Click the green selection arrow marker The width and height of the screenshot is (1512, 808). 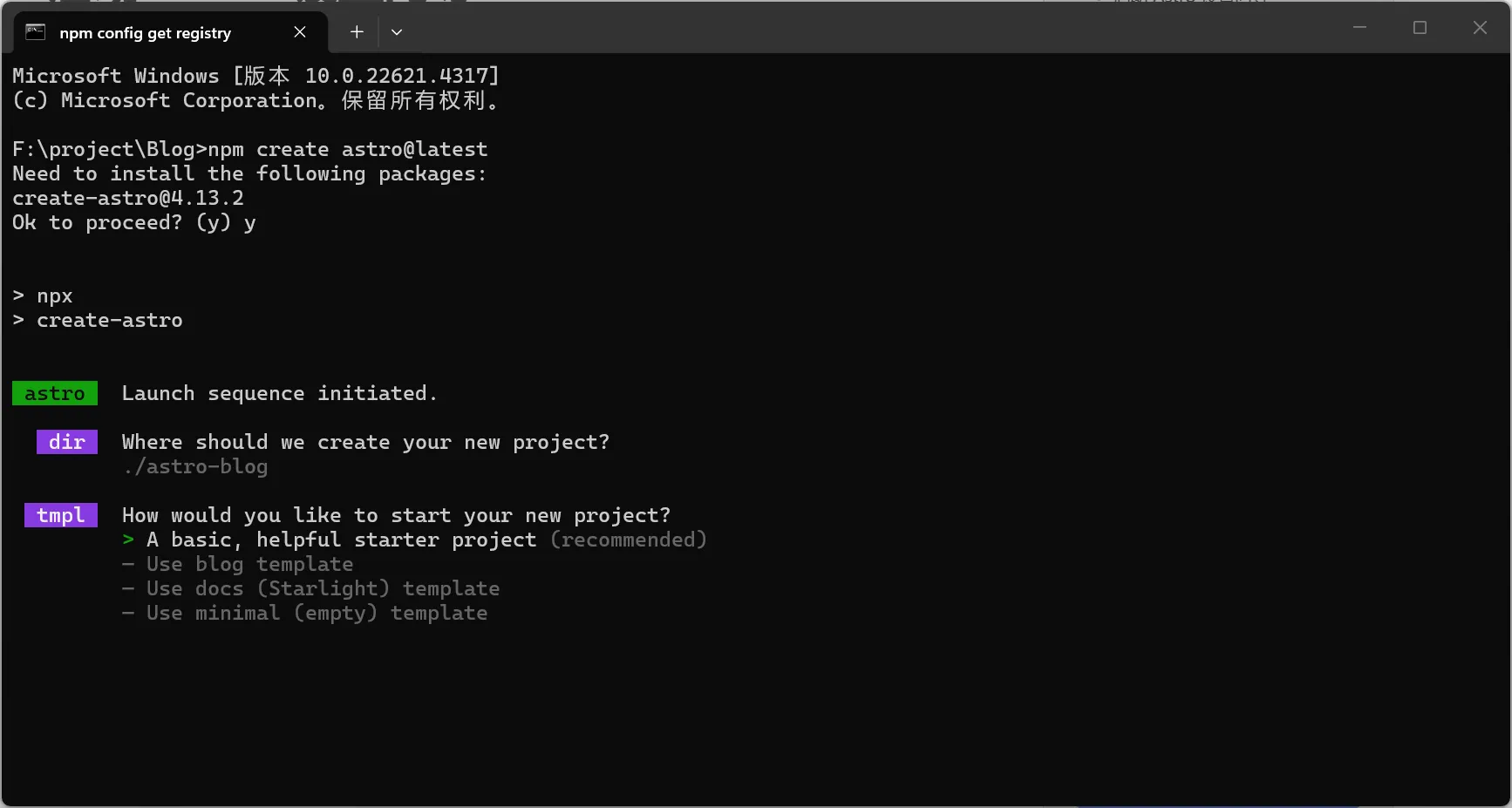click(129, 540)
